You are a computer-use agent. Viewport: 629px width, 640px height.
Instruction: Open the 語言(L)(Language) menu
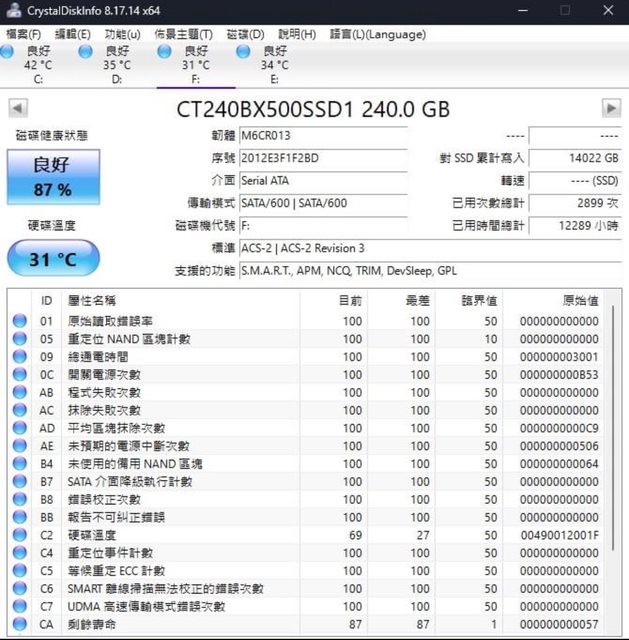363,34
